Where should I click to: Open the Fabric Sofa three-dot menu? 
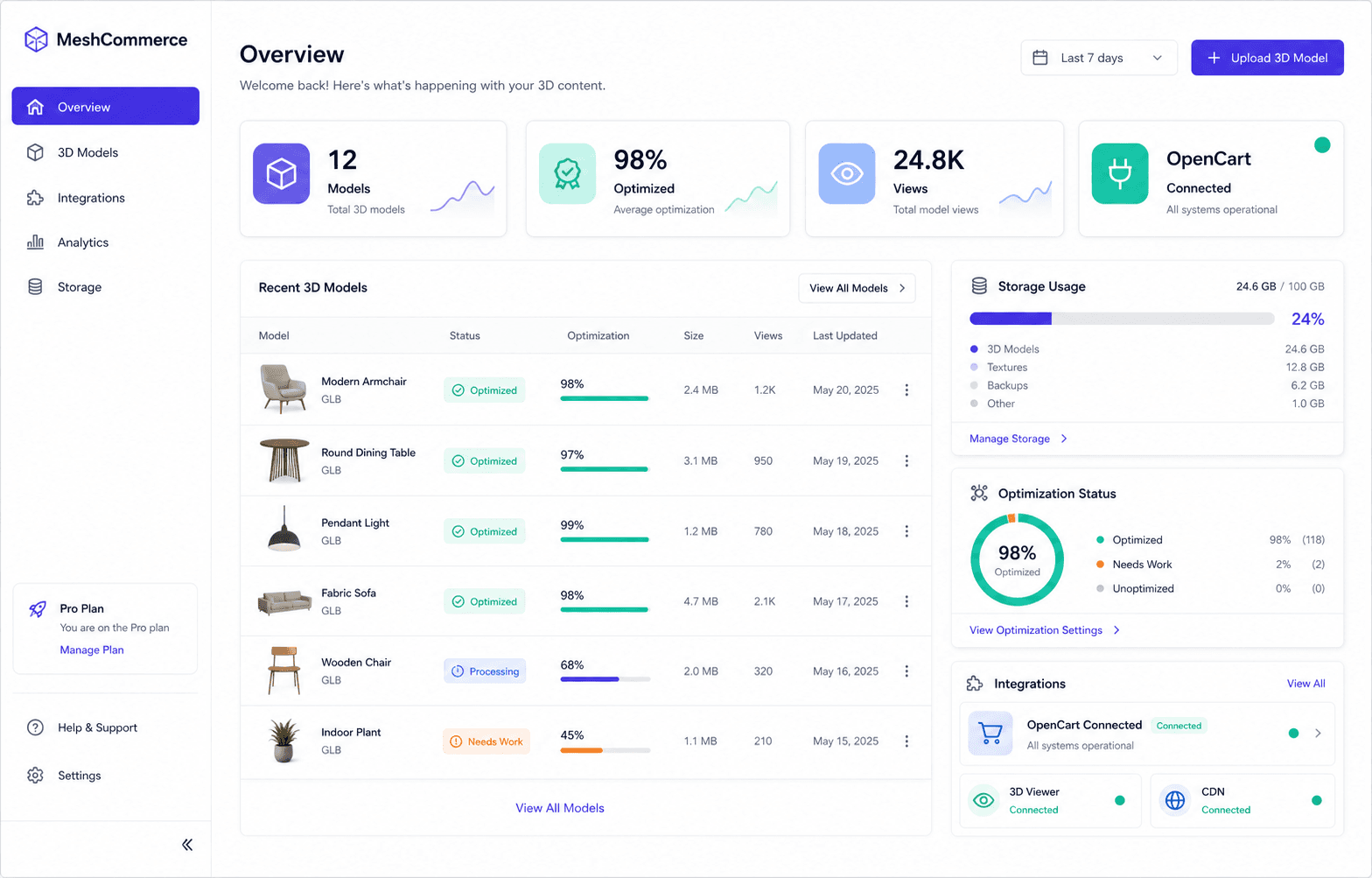tap(906, 601)
